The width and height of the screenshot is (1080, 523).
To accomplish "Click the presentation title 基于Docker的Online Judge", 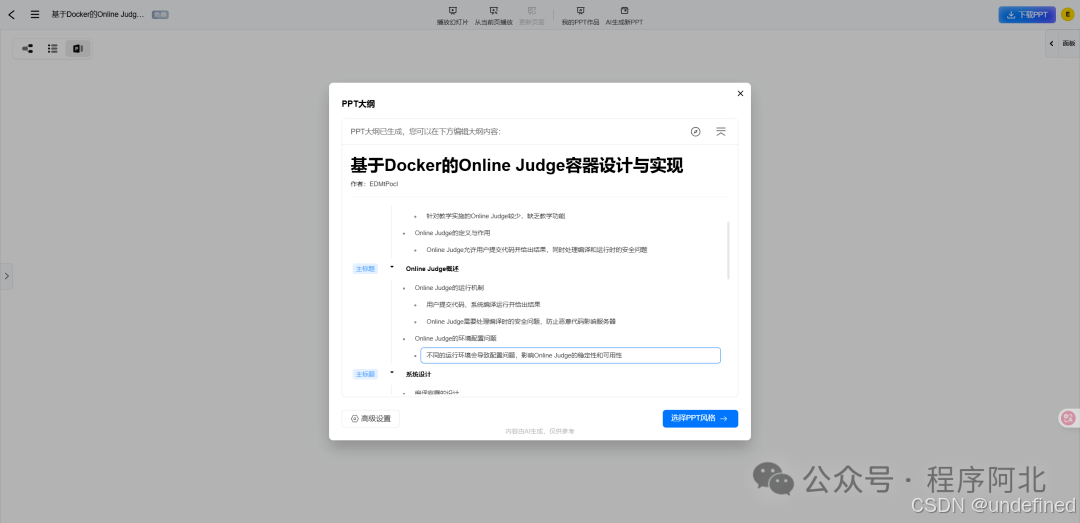I will coord(517,166).
